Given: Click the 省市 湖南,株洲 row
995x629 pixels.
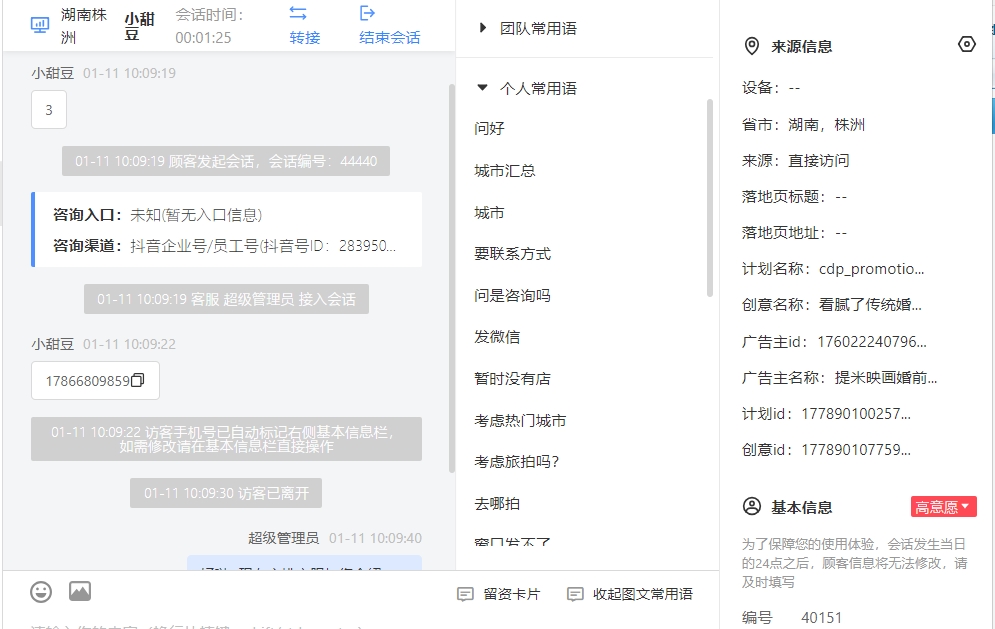Looking at the screenshot, I should tap(803, 124).
